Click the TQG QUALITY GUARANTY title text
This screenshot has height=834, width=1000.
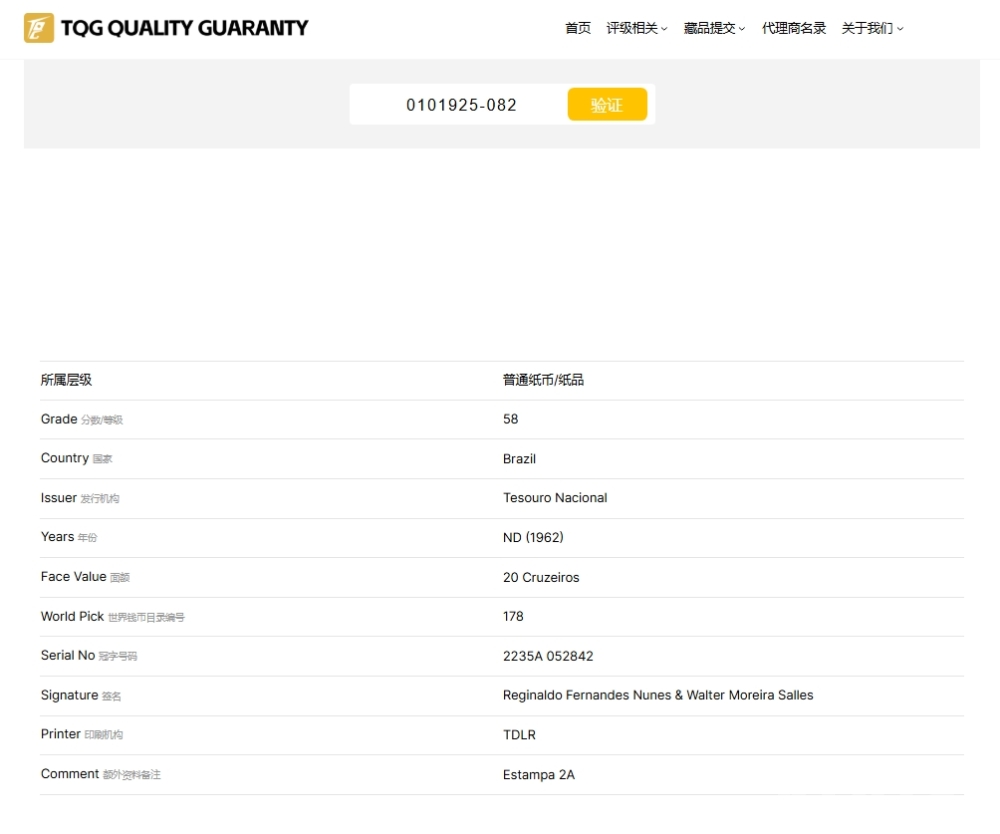pos(184,28)
